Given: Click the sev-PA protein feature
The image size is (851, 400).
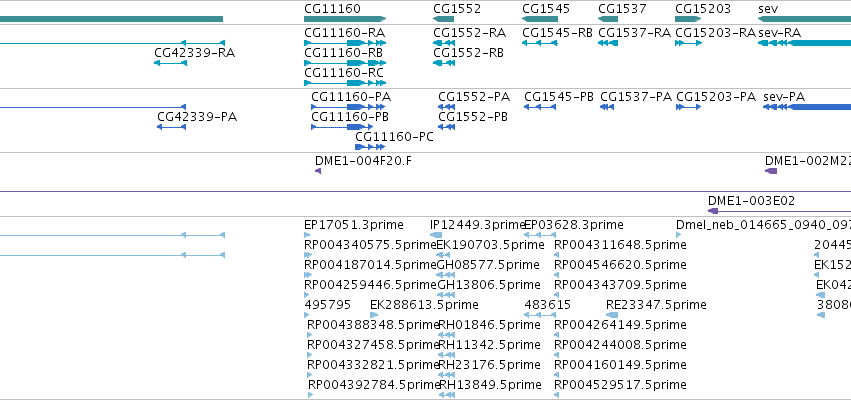Looking at the screenshot, I should [x=806, y=107].
